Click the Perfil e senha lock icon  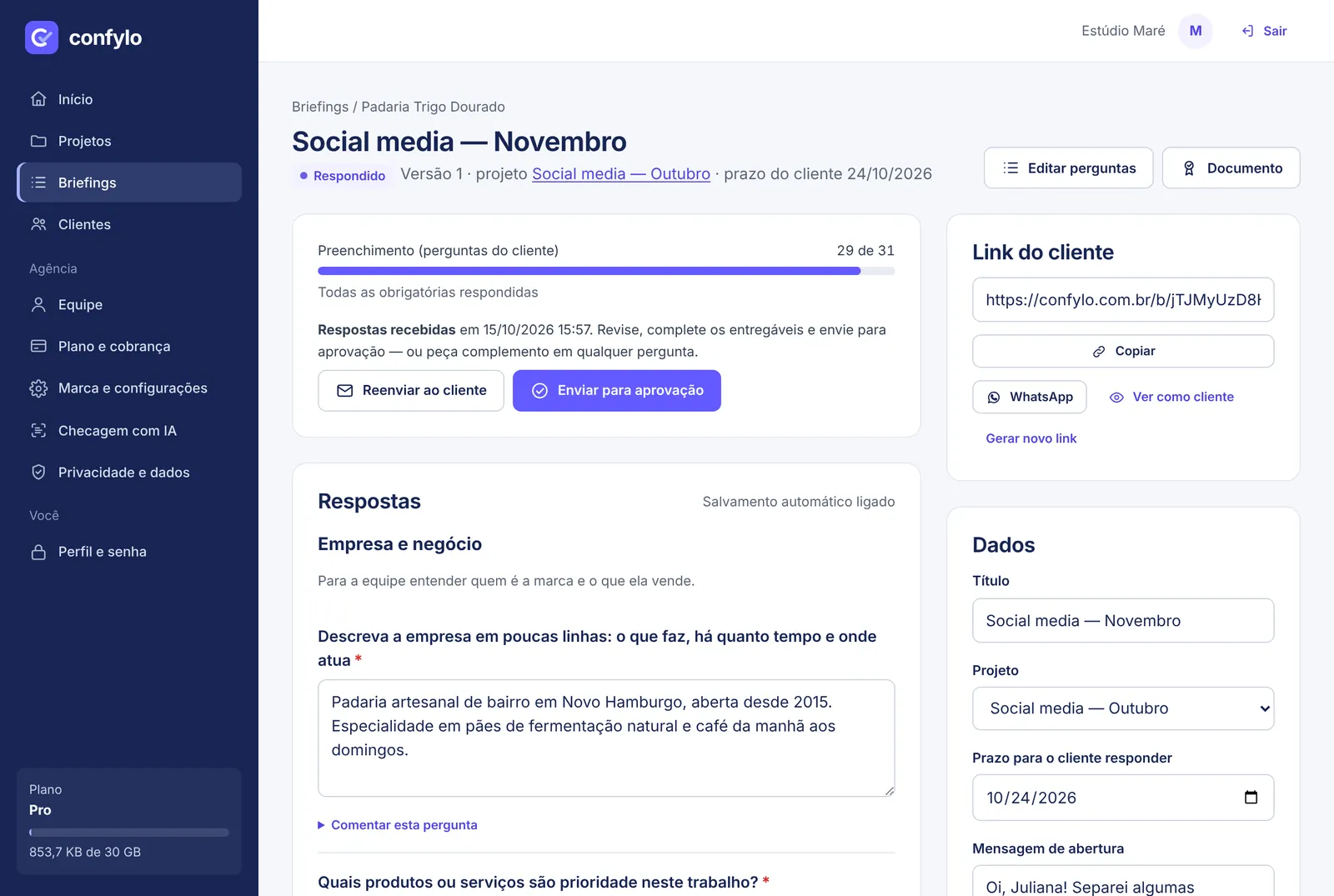38,552
